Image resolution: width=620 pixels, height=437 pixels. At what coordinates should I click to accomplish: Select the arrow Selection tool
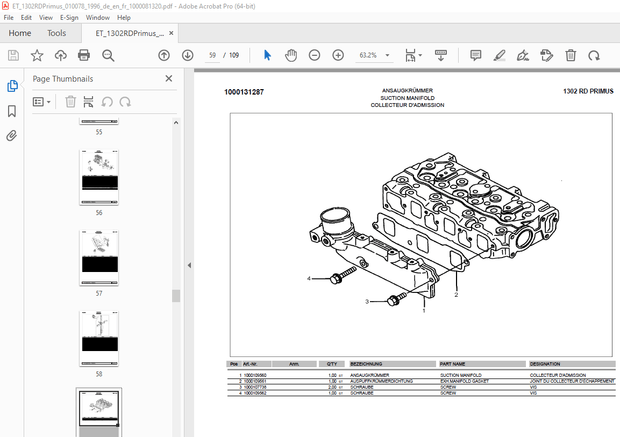click(x=266, y=55)
